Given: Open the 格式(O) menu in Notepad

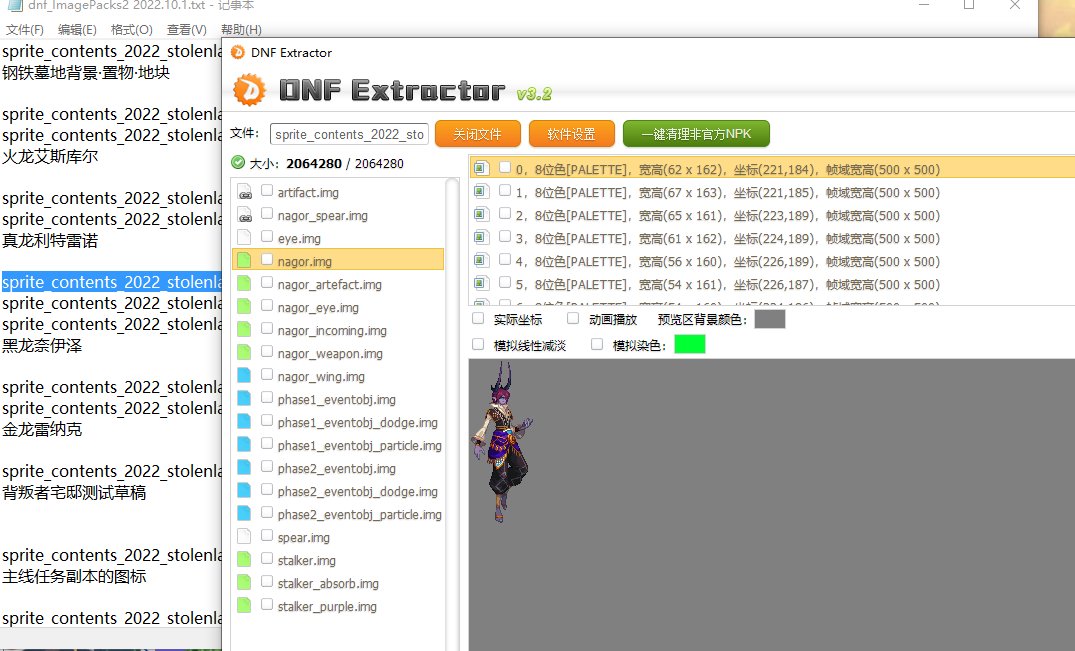Looking at the screenshot, I should click(x=132, y=29).
